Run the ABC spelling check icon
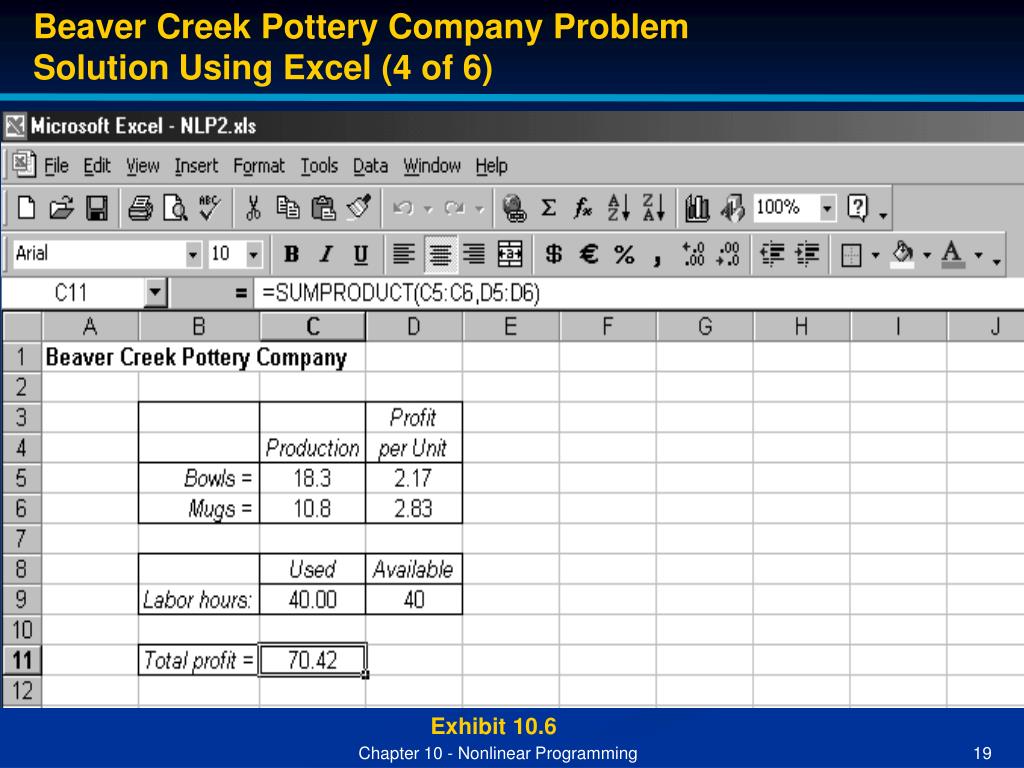1024x768 pixels. pyautogui.click(x=210, y=208)
